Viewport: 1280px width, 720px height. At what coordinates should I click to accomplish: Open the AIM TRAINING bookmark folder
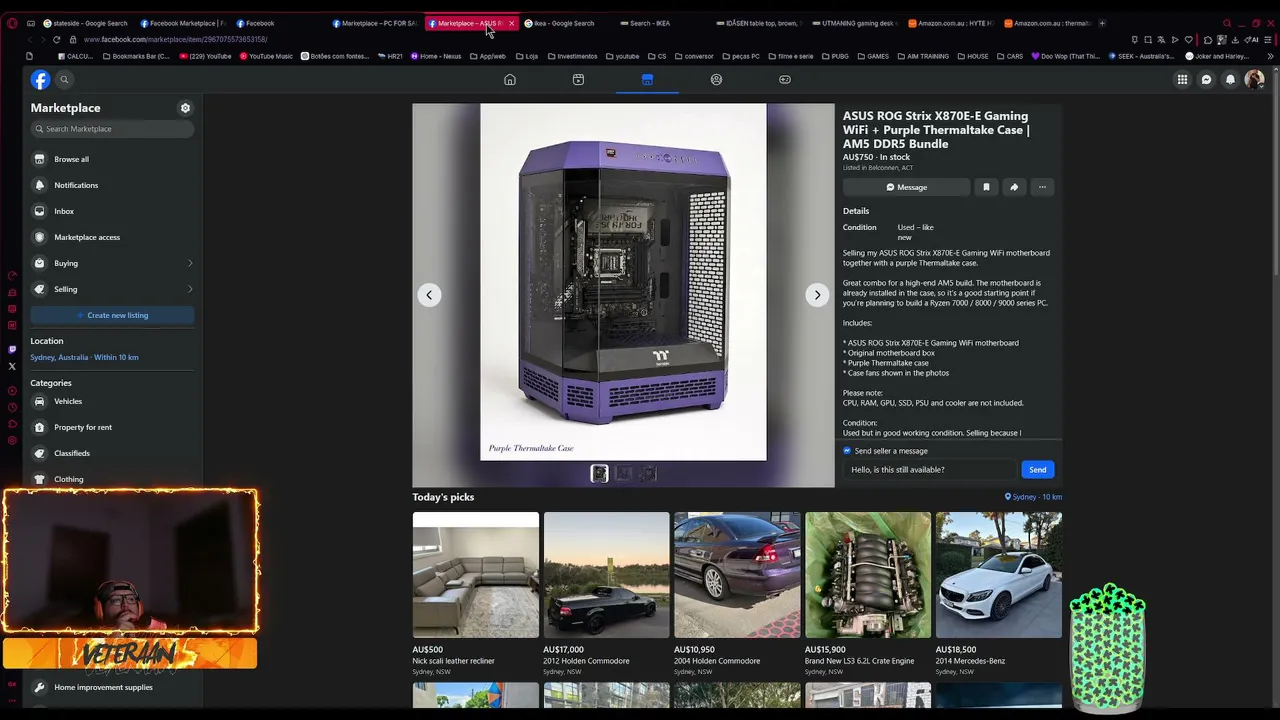coord(923,56)
